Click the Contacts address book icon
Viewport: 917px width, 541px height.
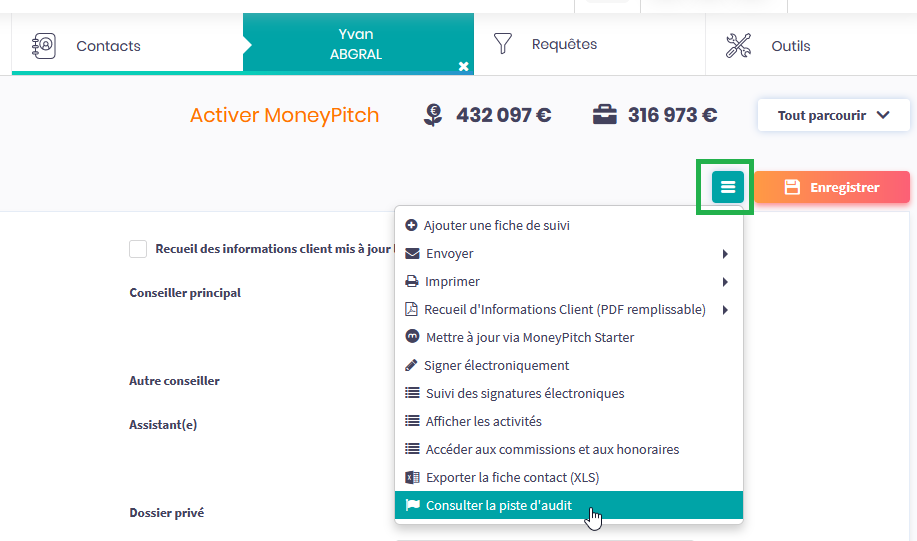(x=45, y=45)
